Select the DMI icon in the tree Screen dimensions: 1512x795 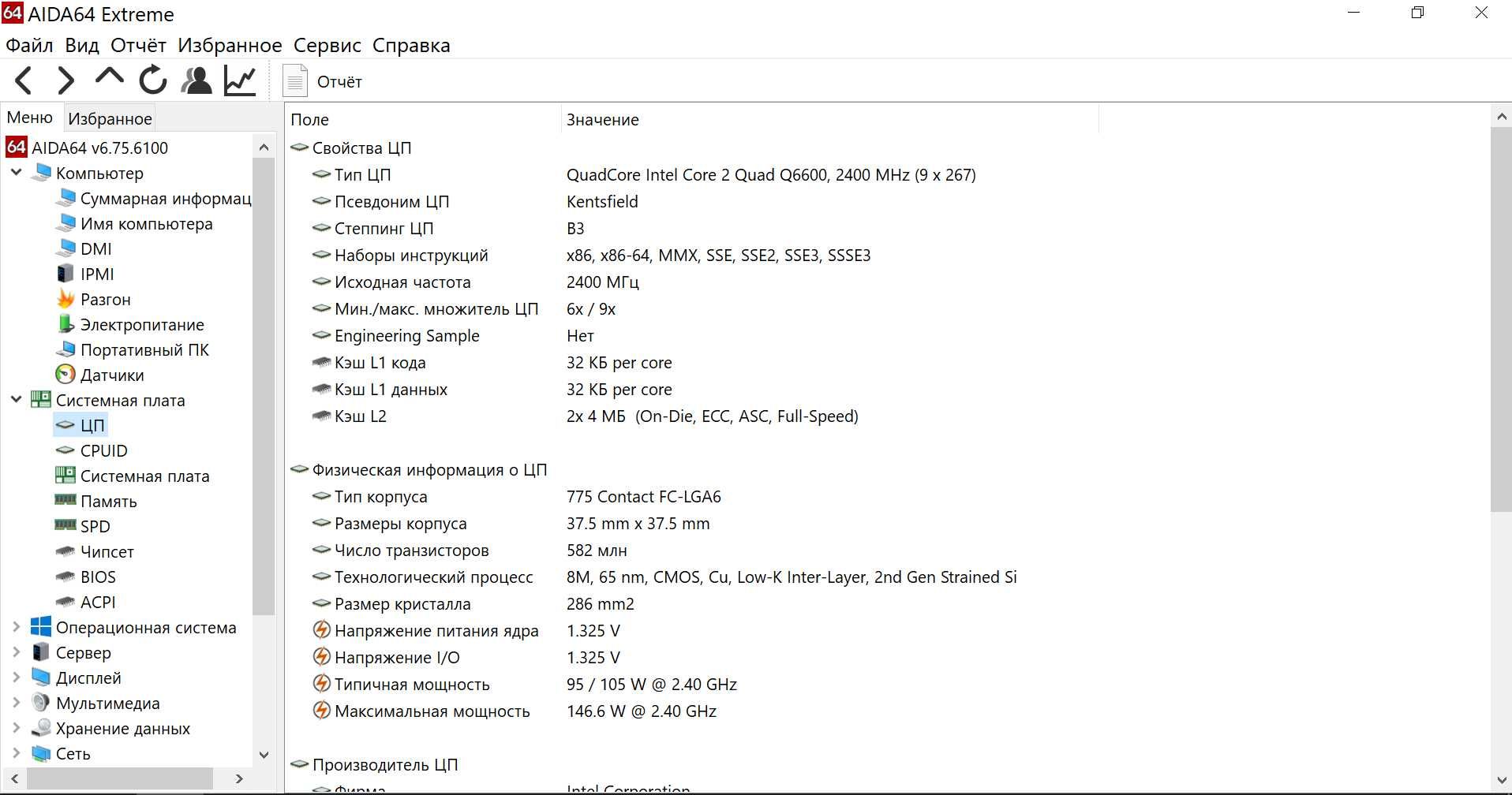(65, 248)
